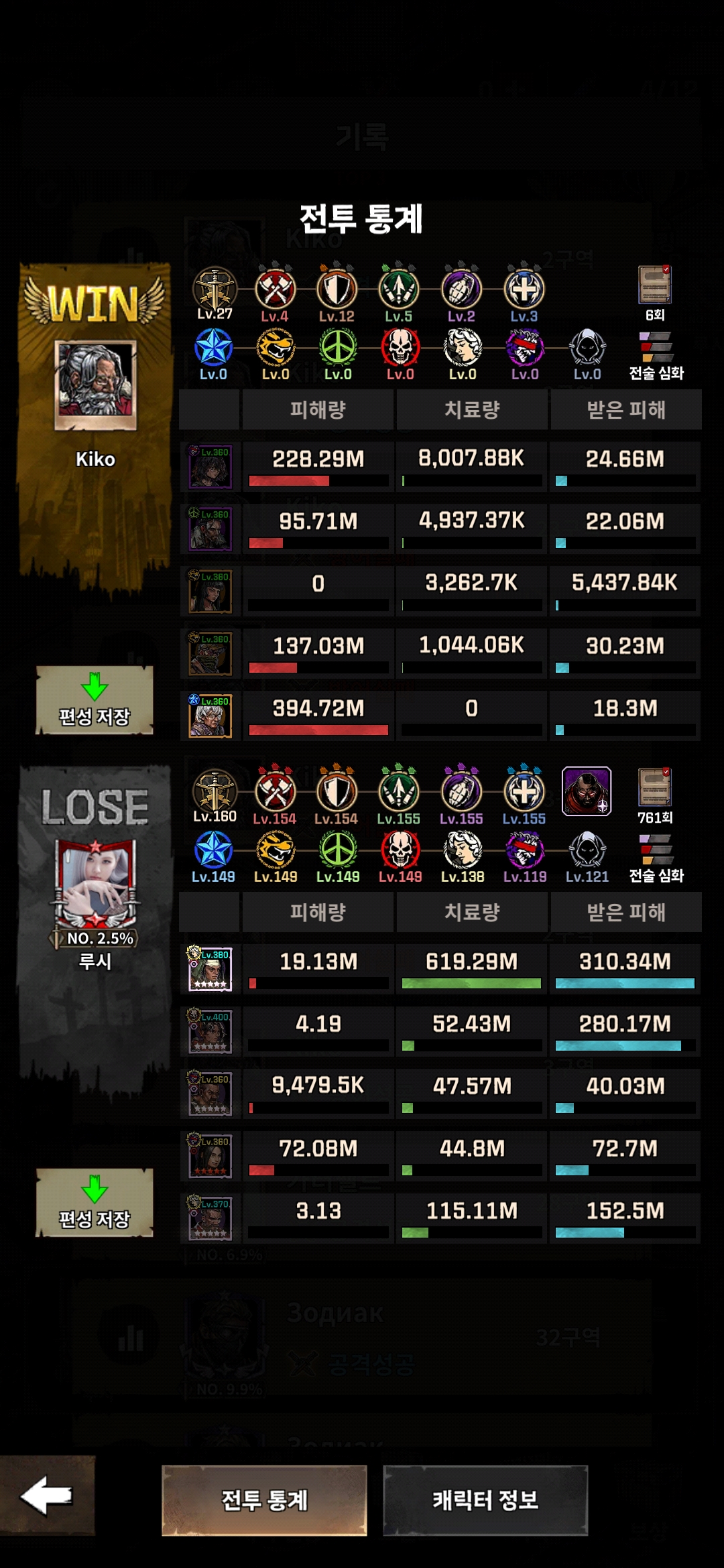The width and height of the screenshot is (724, 1568).
Task: Go back with the white arrow
Action: (47, 1496)
